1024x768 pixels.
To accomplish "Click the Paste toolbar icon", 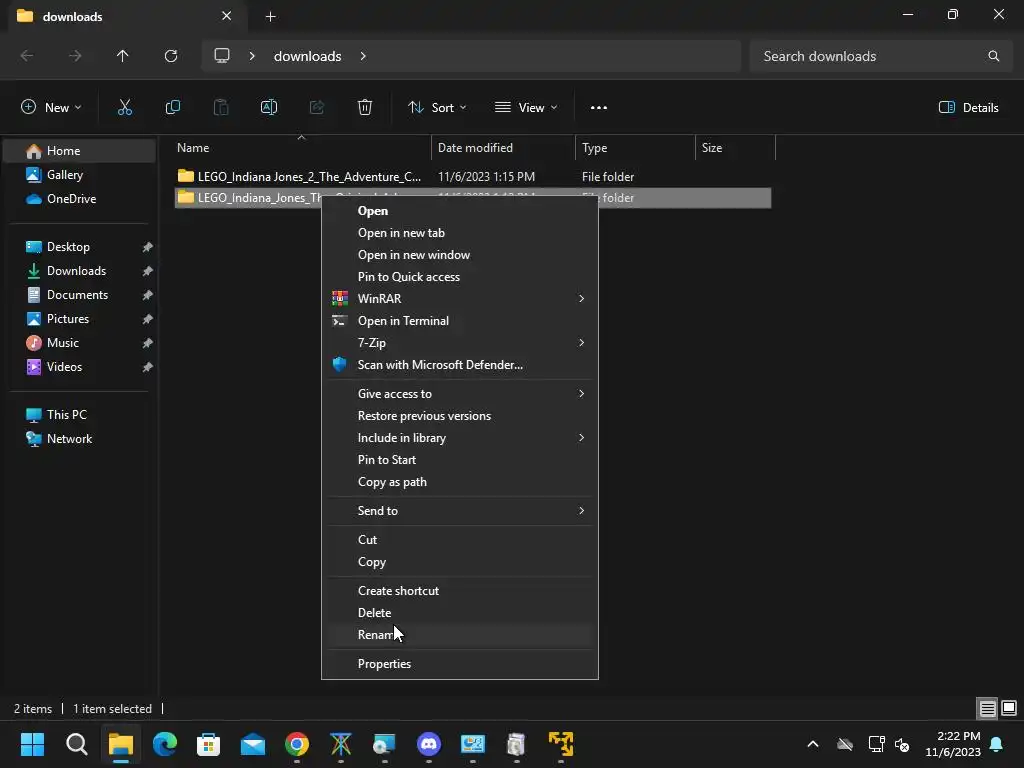I will click(x=221, y=108).
